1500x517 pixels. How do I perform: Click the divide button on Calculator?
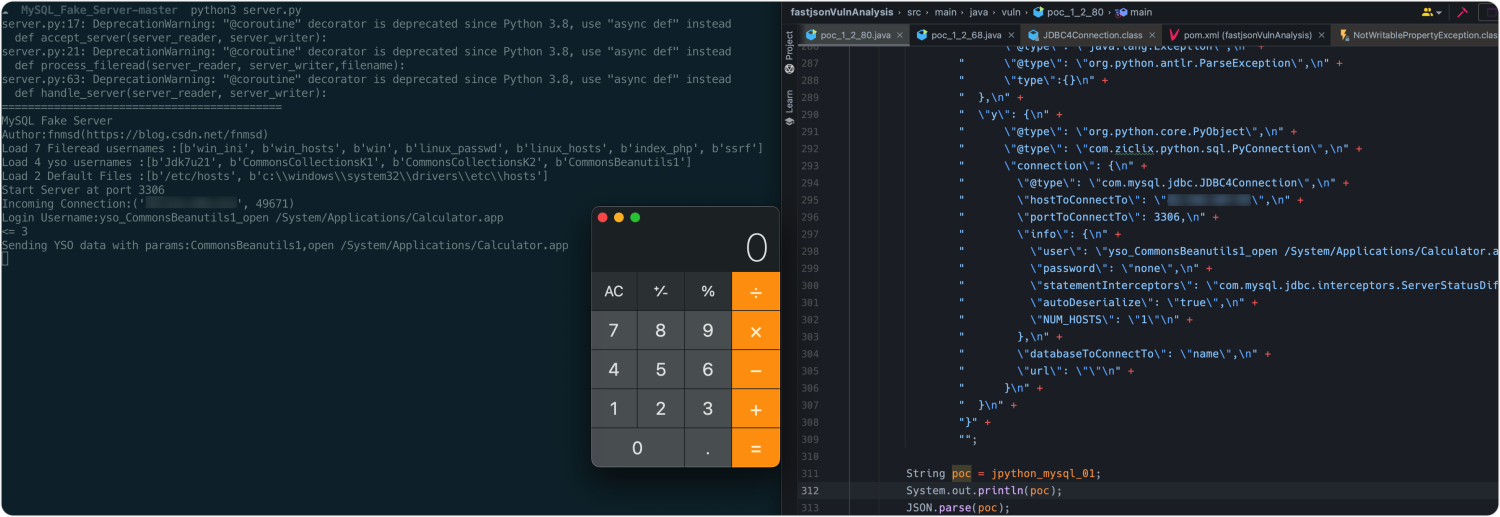click(756, 291)
